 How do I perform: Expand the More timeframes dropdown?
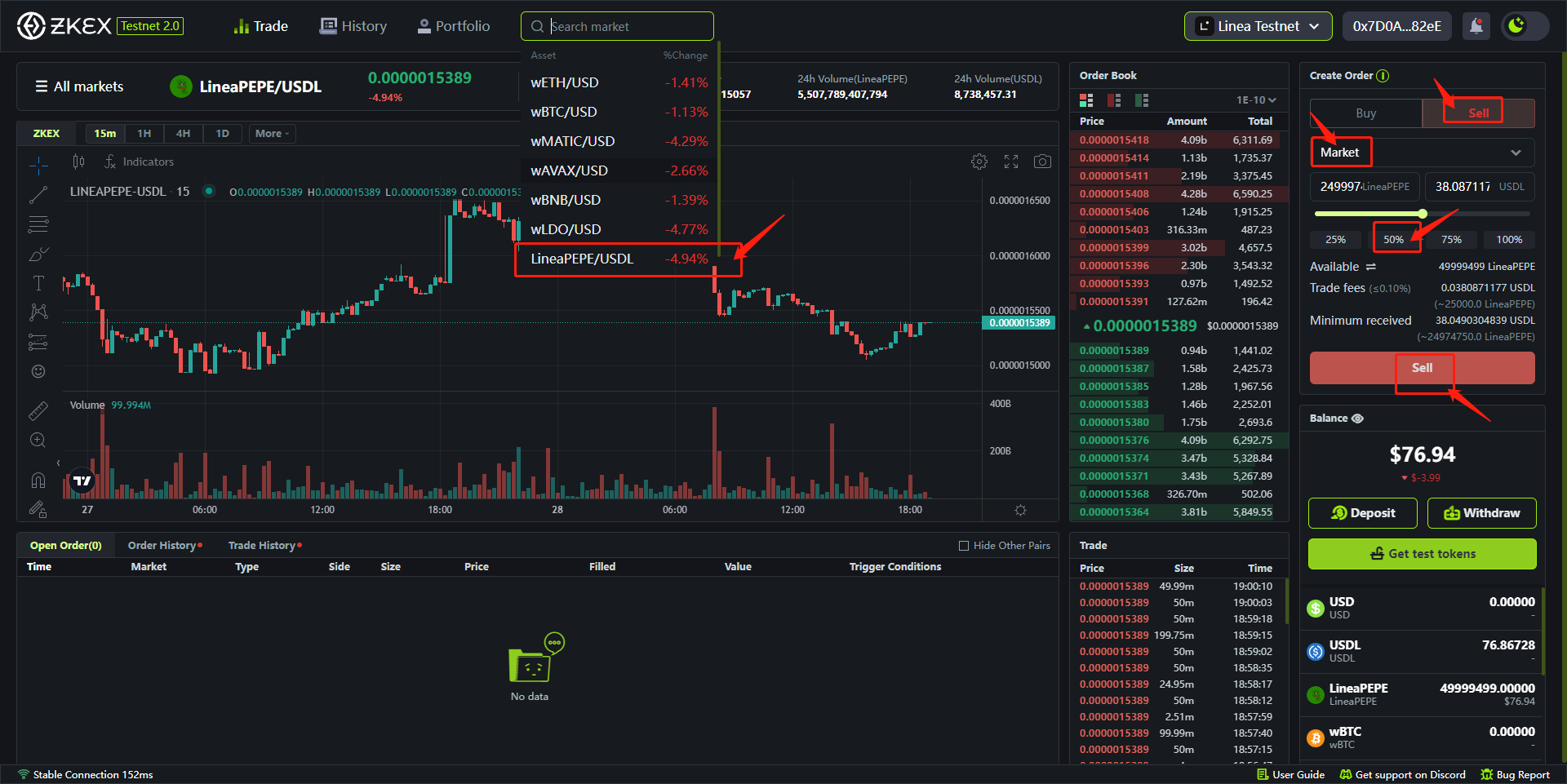272,134
